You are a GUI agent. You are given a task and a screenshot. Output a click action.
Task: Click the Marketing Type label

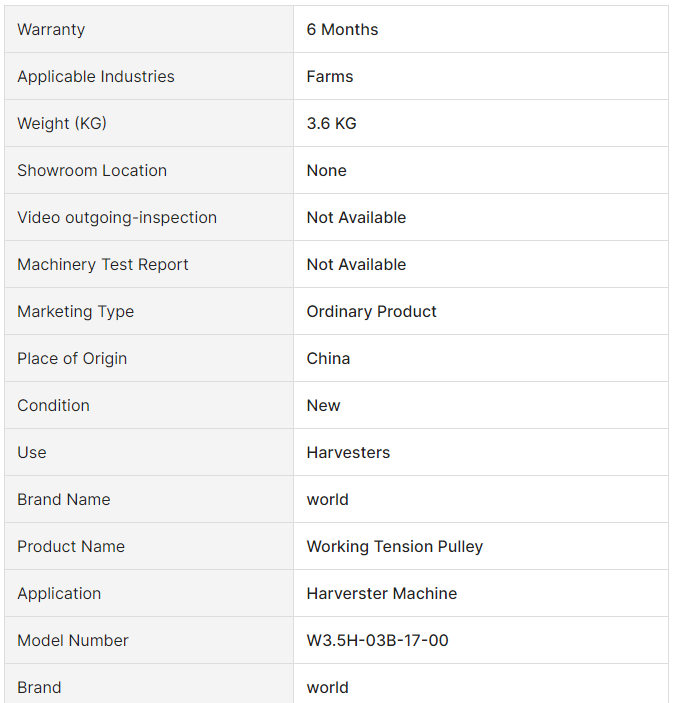pyautogui.click(x=75, y=312)
